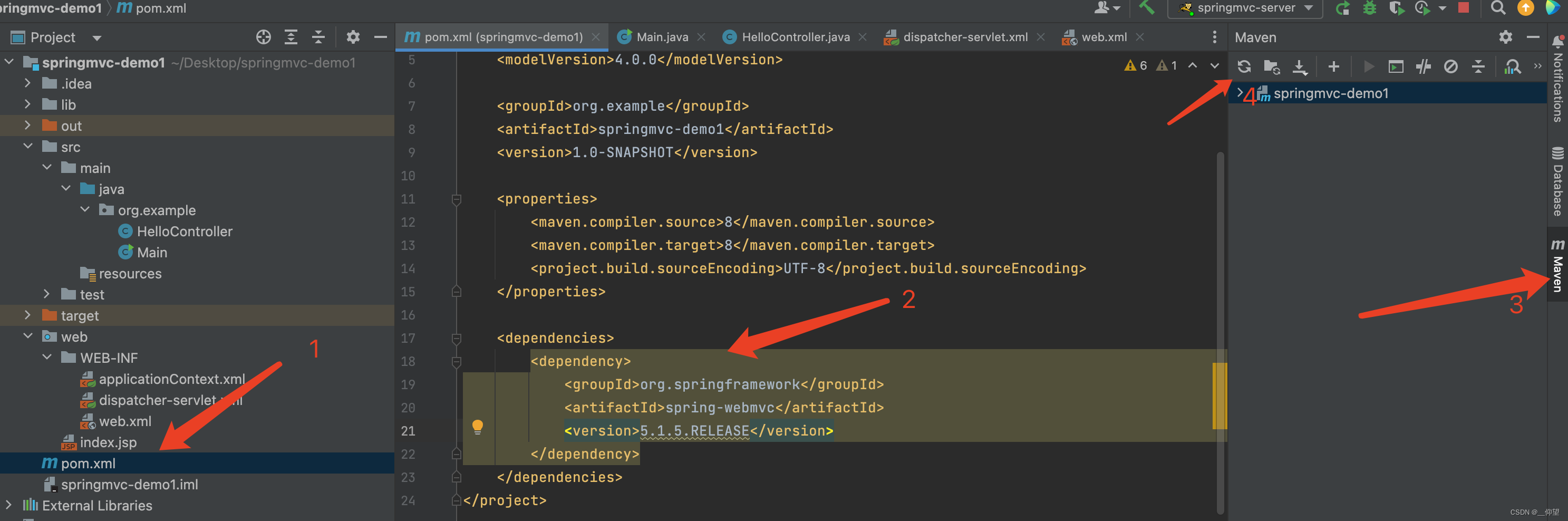Hide the Maven tool window

pyautogui.click(x=1533, y=37)
